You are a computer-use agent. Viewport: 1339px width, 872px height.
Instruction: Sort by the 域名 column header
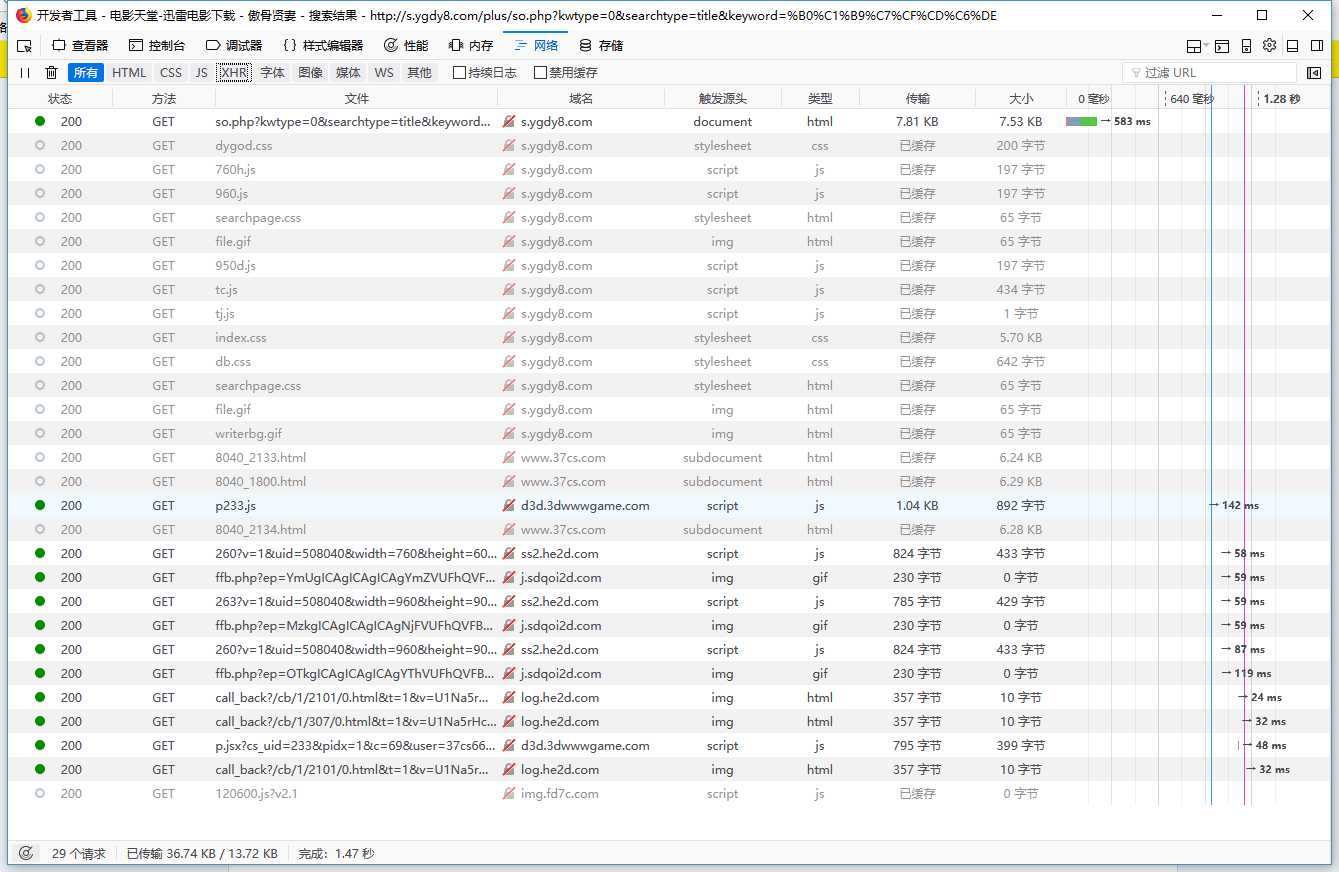pos(581,98)
